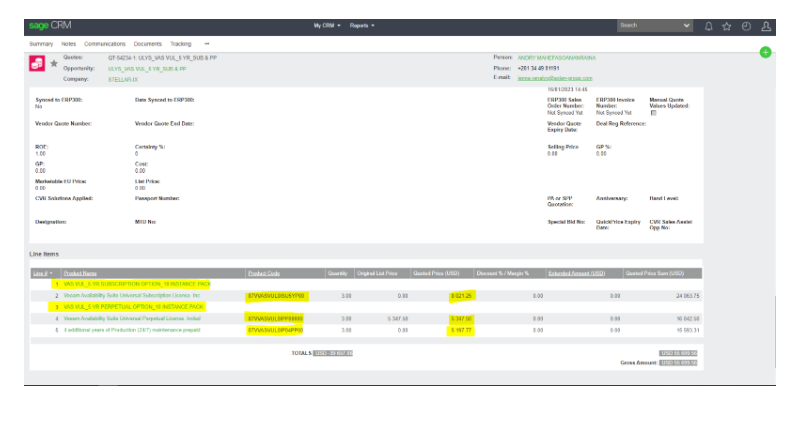Click the TOTALS USD amount value
The width and height of the screenshot is (802, 439).
(x=333, y=353)
